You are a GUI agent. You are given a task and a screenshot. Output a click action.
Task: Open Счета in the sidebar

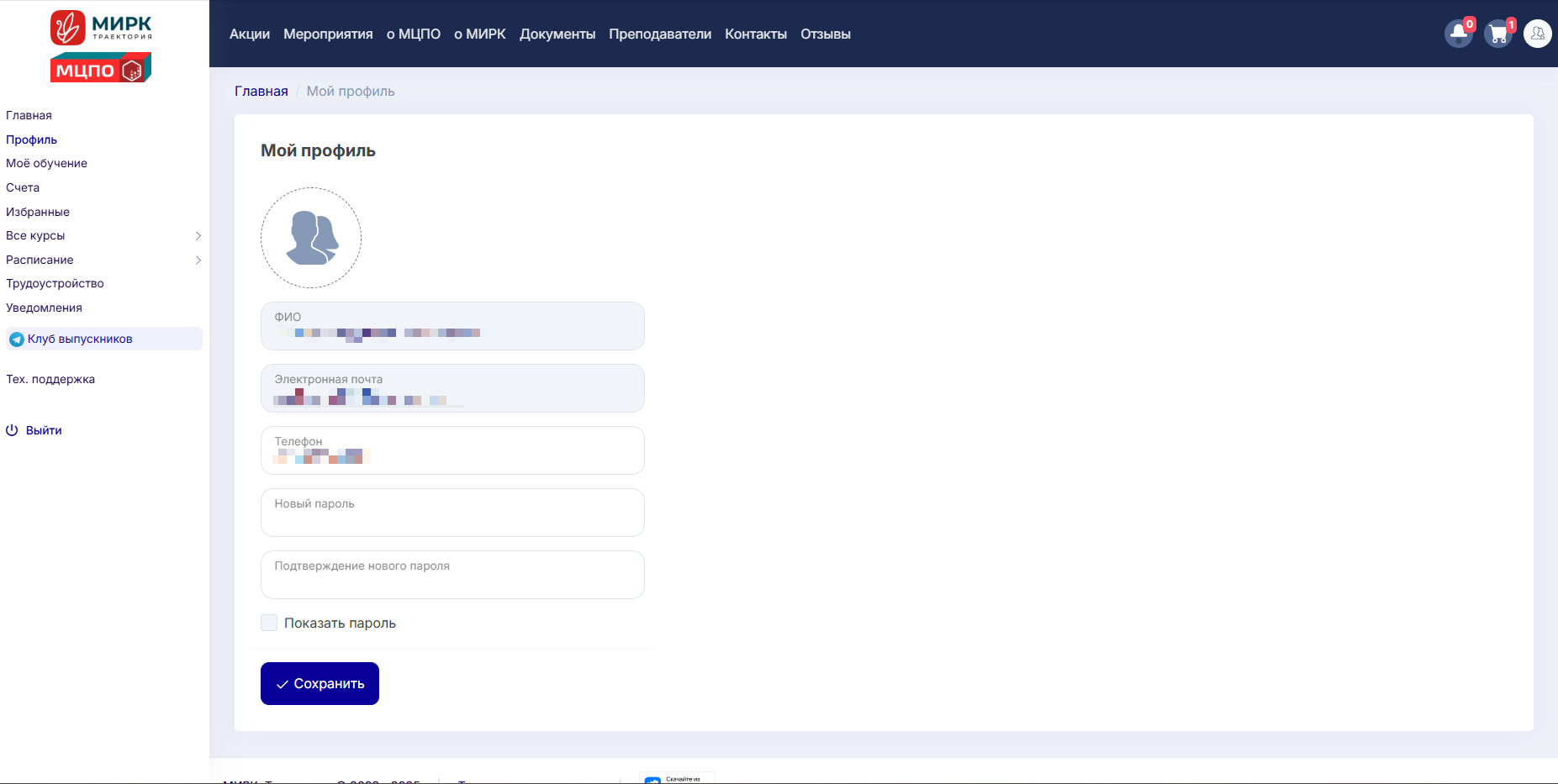pyautogui.click(x=23, y=188)
